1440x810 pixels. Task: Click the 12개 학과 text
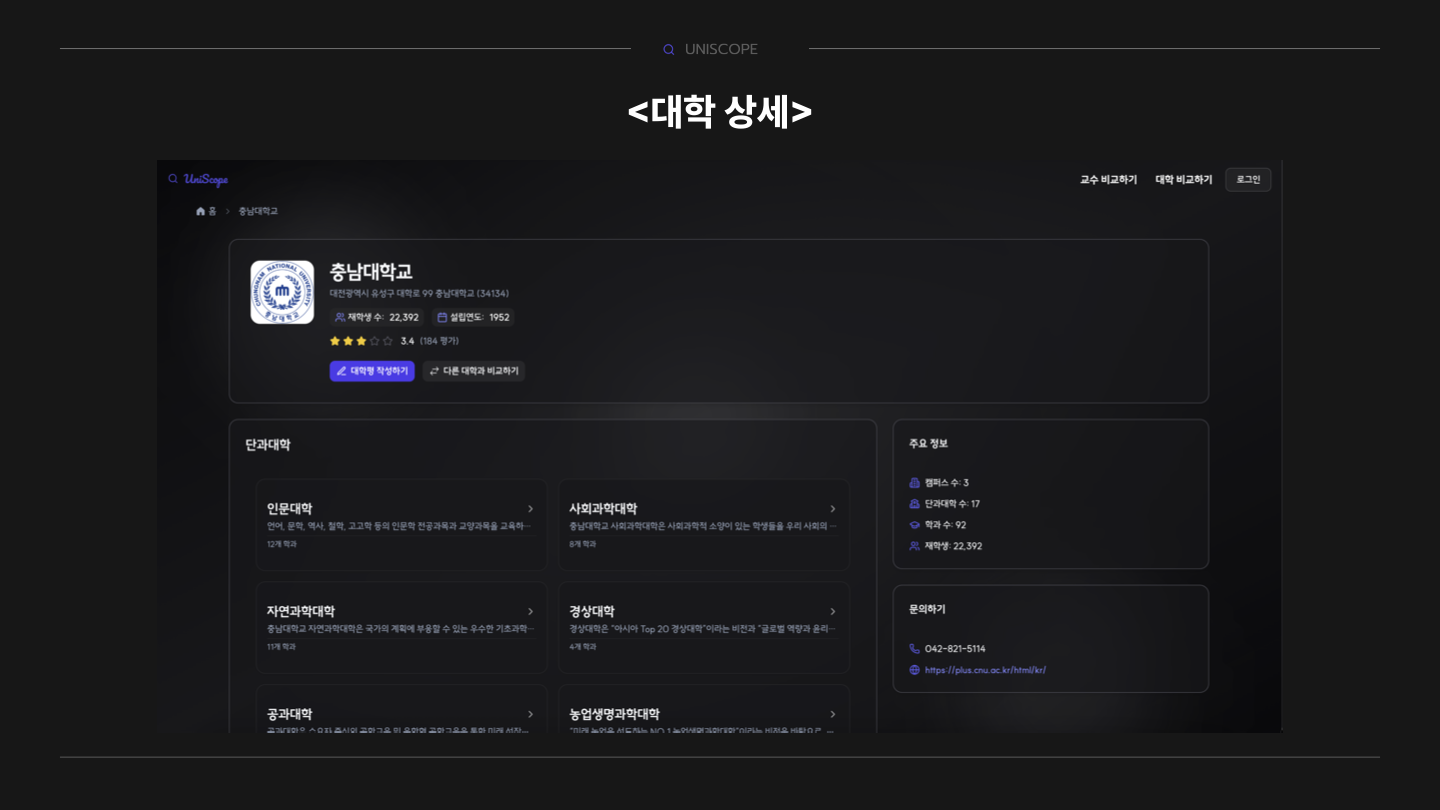[x=281, y=545]
